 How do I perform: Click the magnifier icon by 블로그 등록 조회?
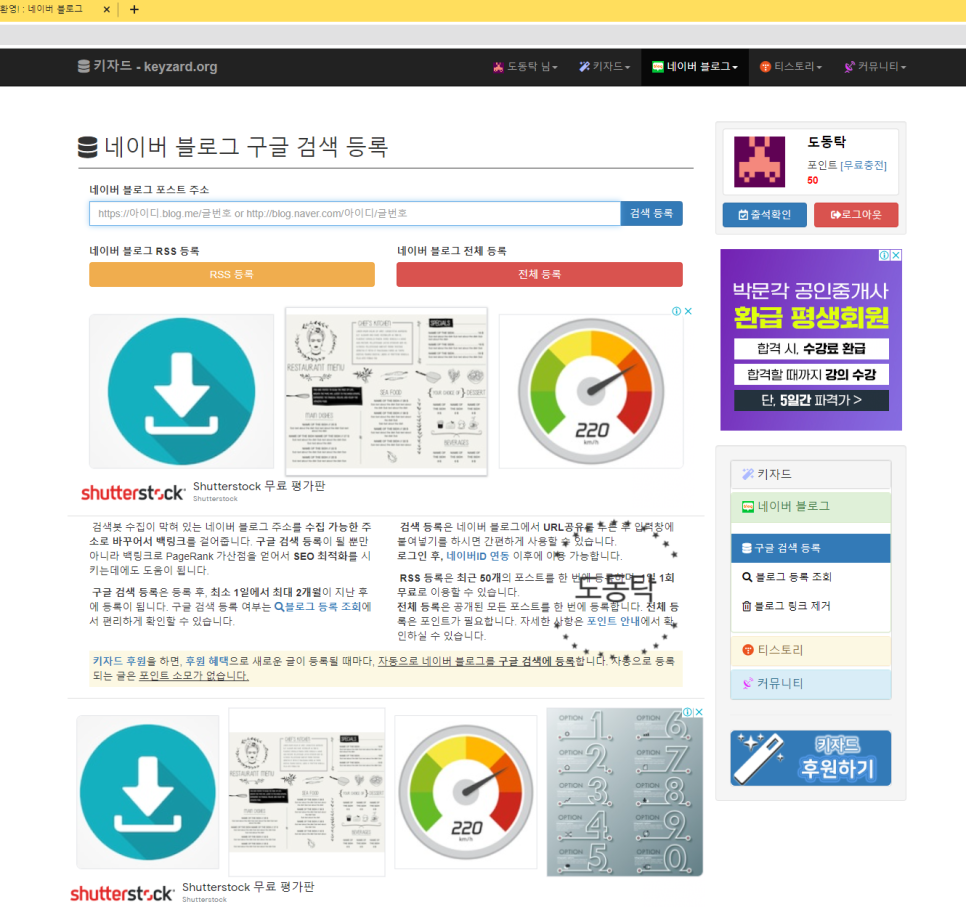[x=747, y=577]
